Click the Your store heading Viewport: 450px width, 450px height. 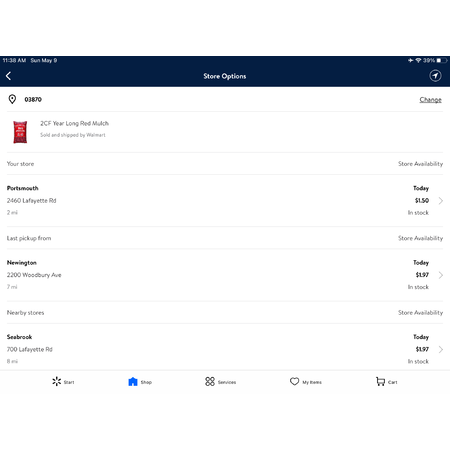pyautogui.click(x=20, y=164)
